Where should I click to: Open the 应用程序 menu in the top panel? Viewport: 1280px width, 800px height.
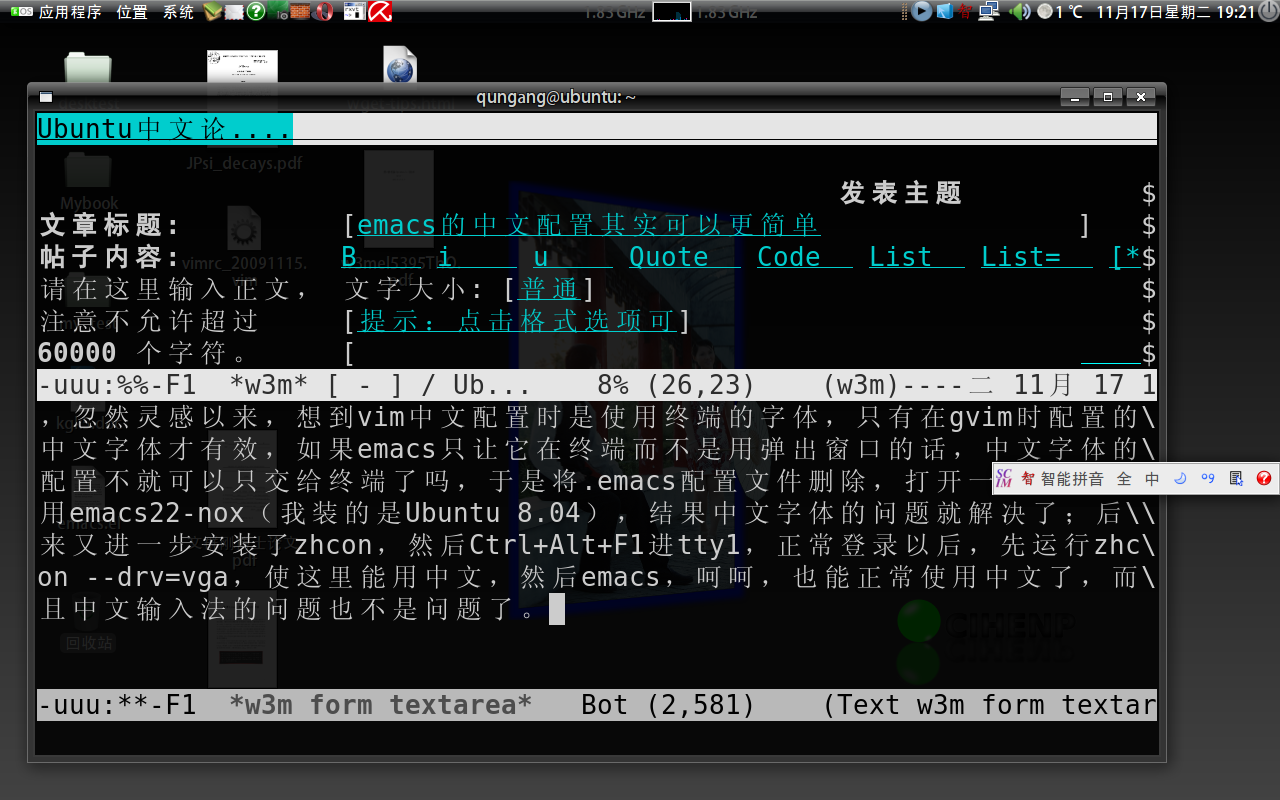70,12
